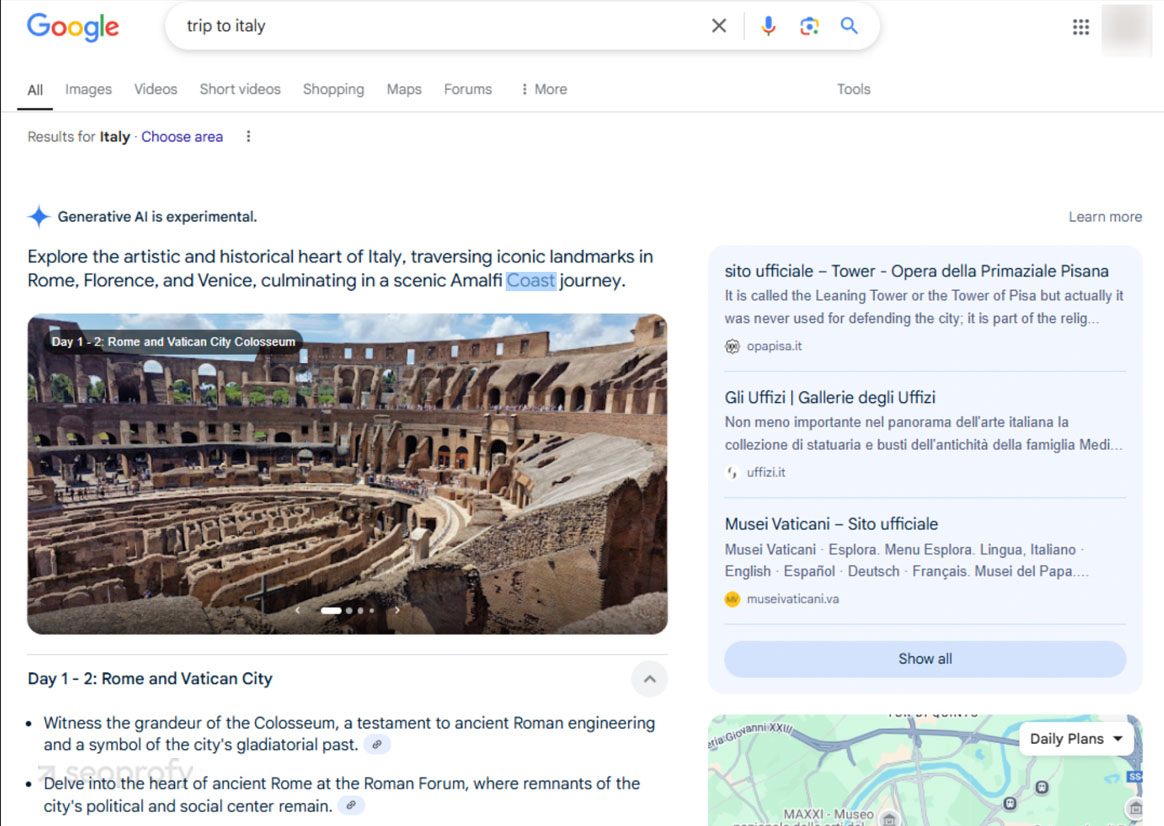Screen dimensions: 1164x826
Task: Click the Day 1 - 2 Colosseum image caption
Action: 173,341
